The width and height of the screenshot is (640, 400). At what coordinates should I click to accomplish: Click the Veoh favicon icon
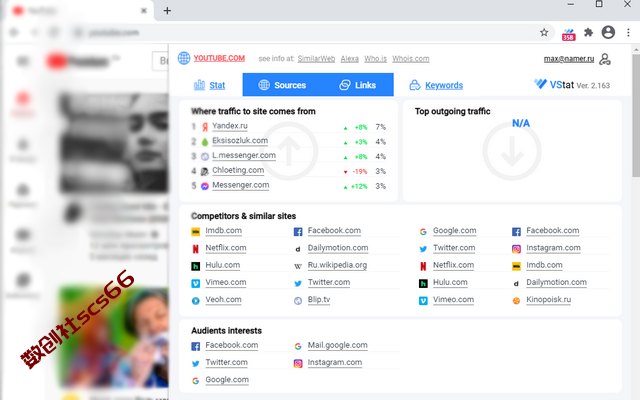pos(196,301)
